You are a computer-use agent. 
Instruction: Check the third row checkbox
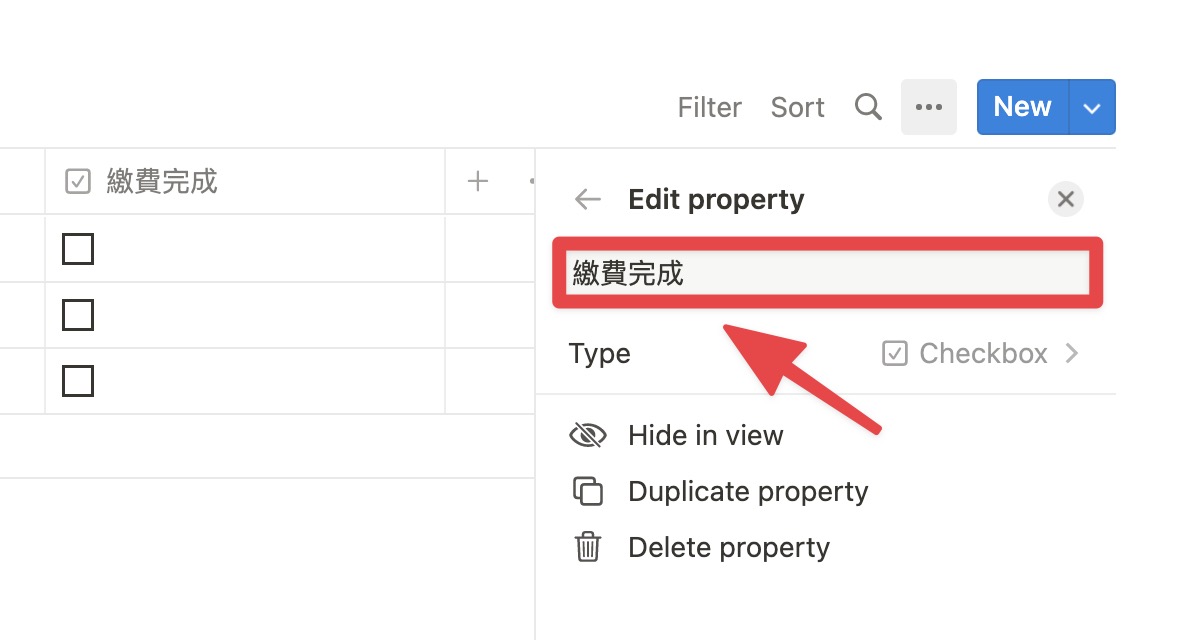[78, 381]
